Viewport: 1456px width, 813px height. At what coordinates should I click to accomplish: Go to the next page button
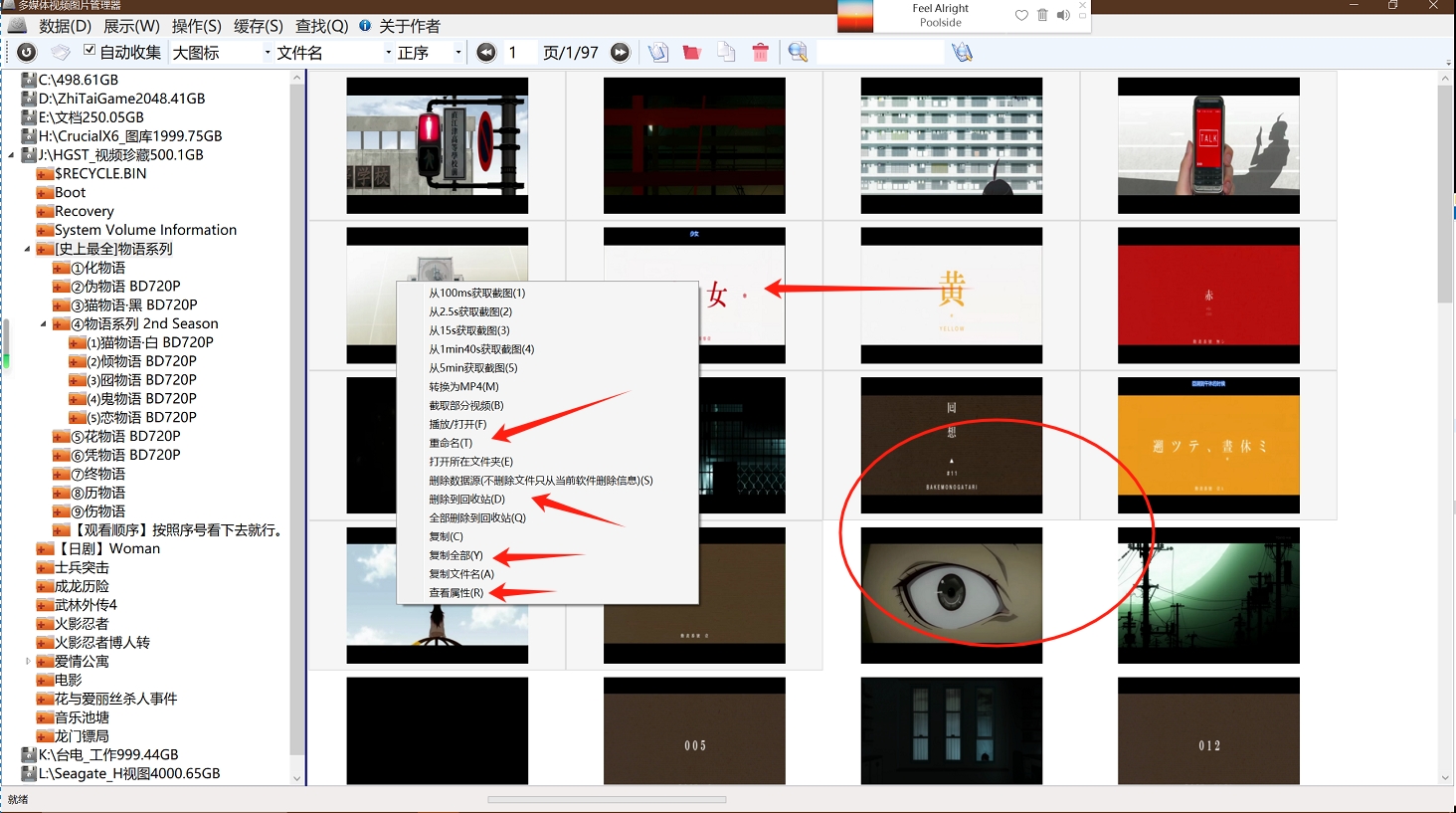(620, 52)
